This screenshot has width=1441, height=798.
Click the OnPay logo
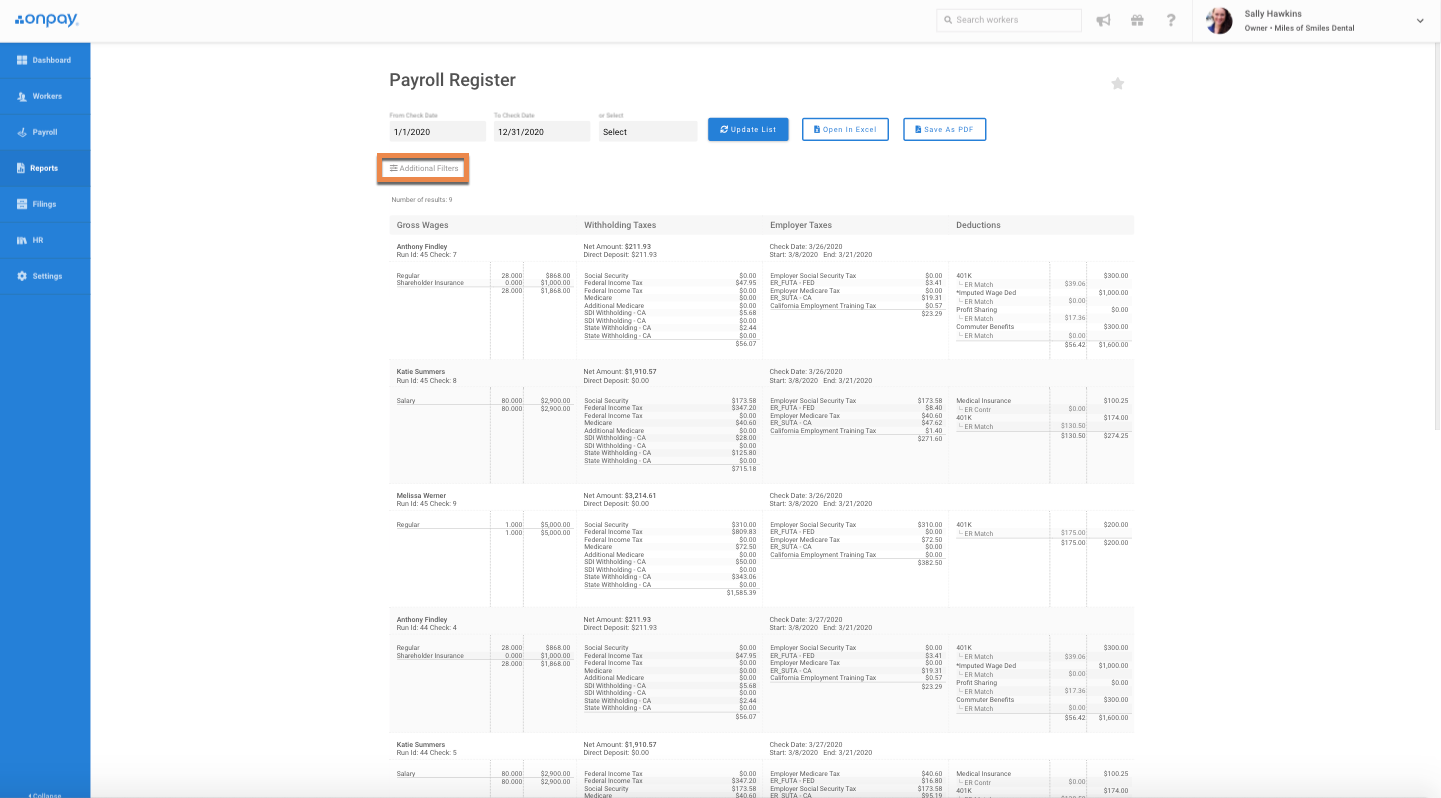pos(46,20)
